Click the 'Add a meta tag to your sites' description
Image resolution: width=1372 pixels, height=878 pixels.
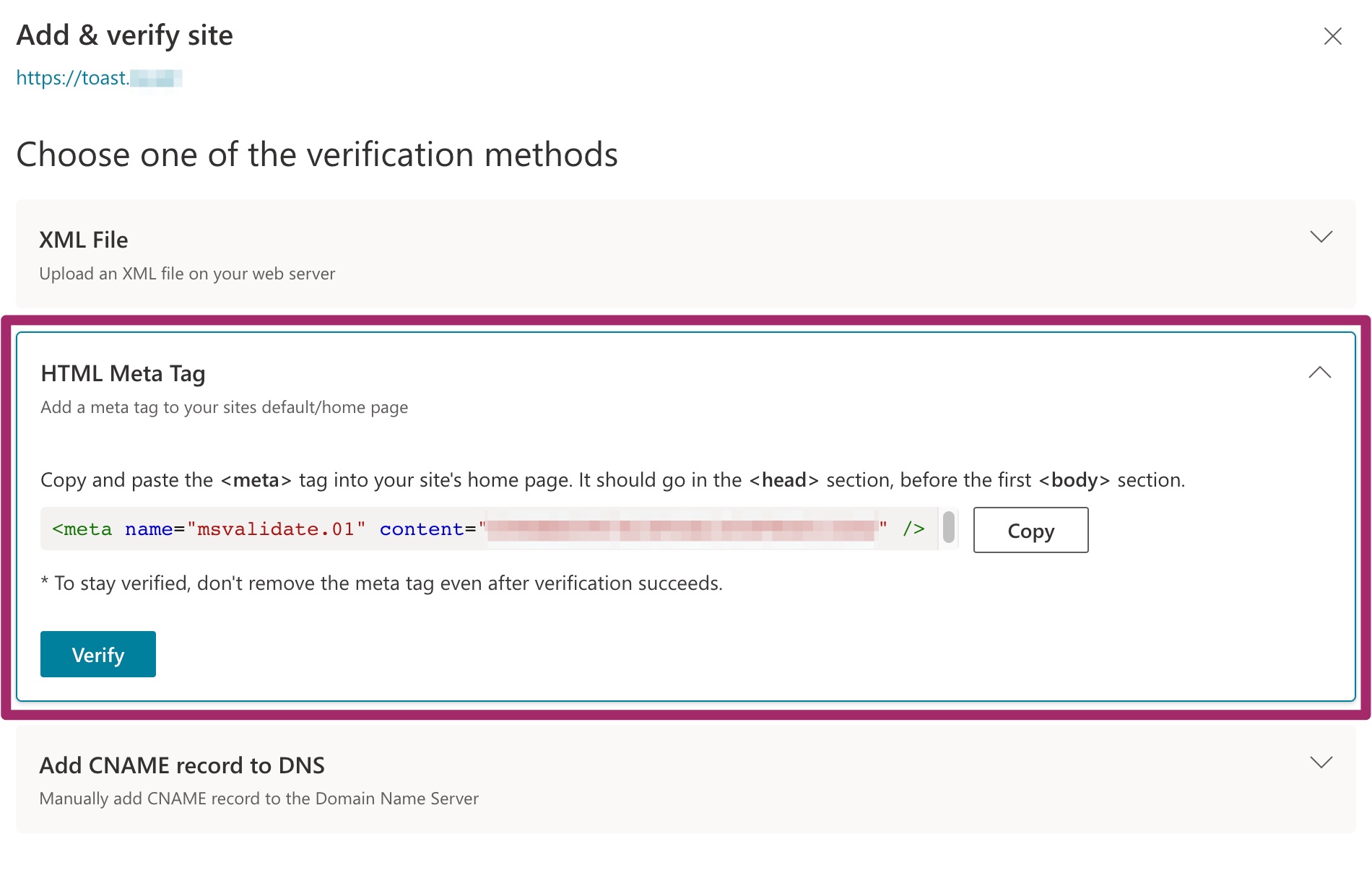click(224, 407)
